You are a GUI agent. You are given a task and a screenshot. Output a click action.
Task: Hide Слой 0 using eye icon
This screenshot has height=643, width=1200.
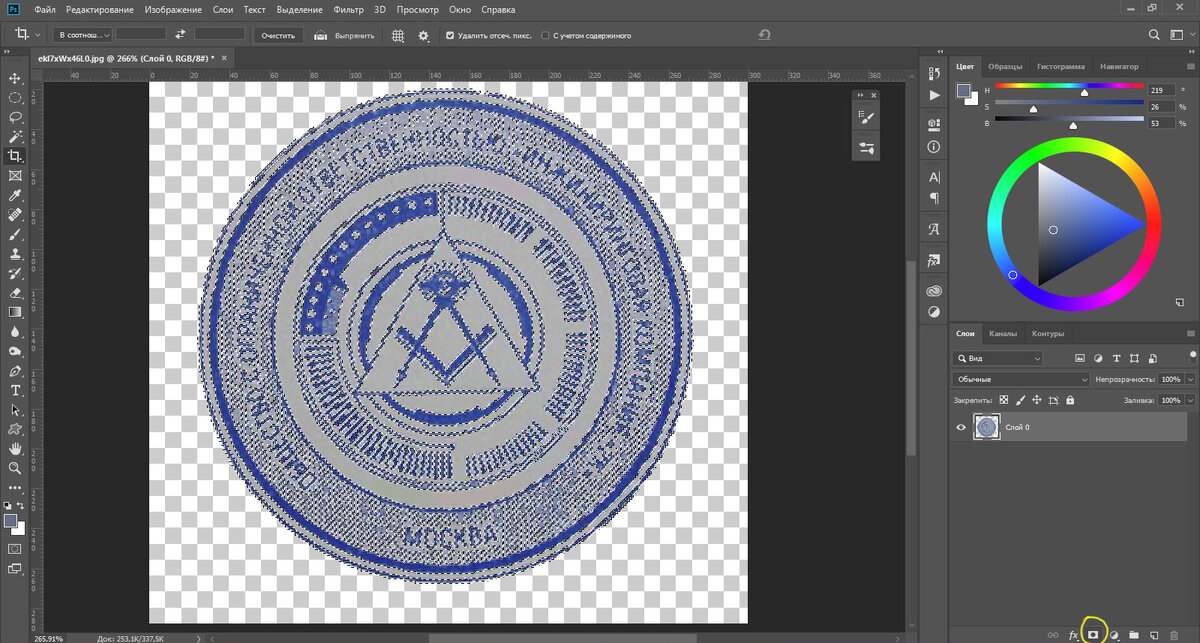[x=961, y=427]
